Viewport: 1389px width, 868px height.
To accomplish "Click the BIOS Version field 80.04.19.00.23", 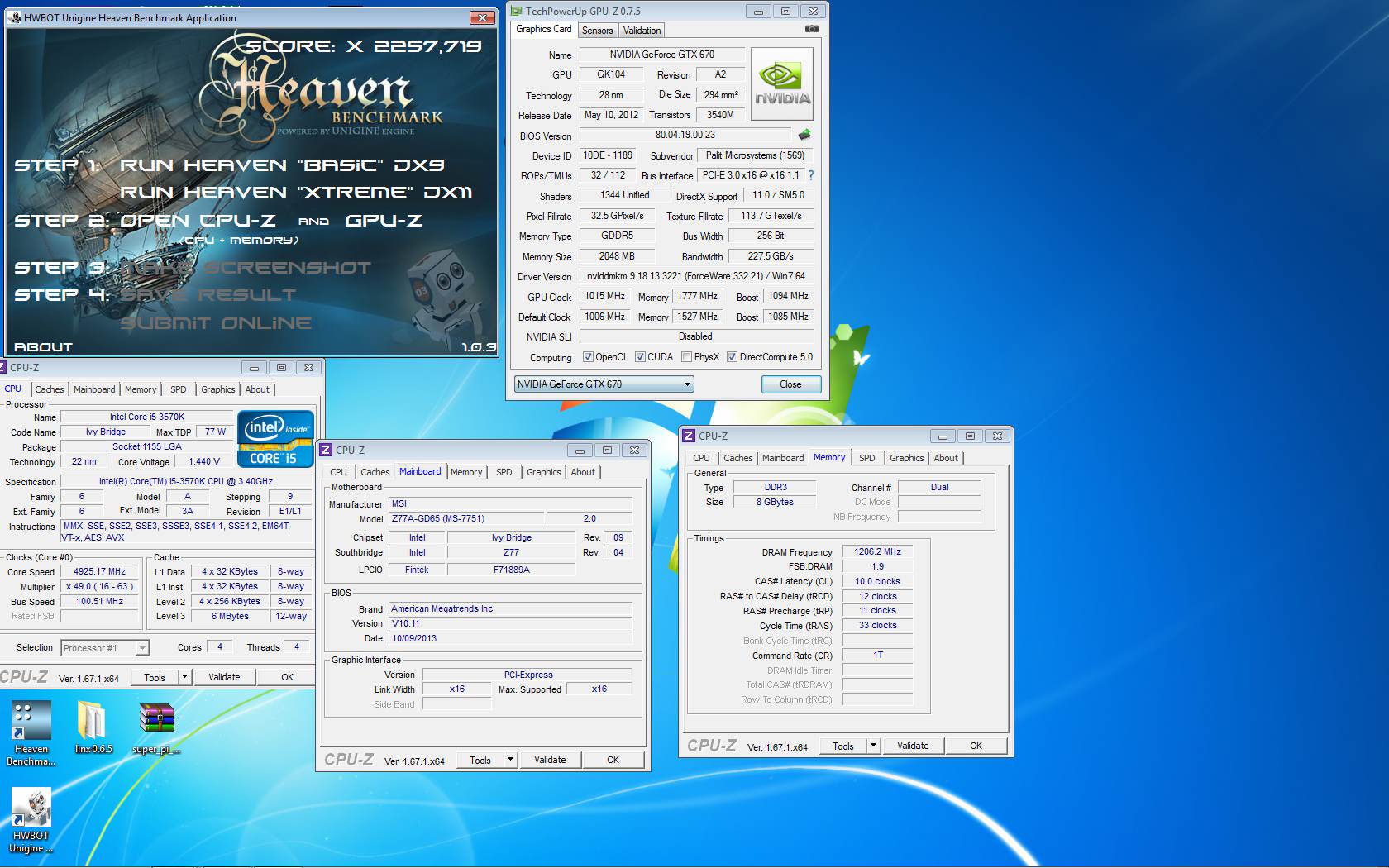I will 685,135.
